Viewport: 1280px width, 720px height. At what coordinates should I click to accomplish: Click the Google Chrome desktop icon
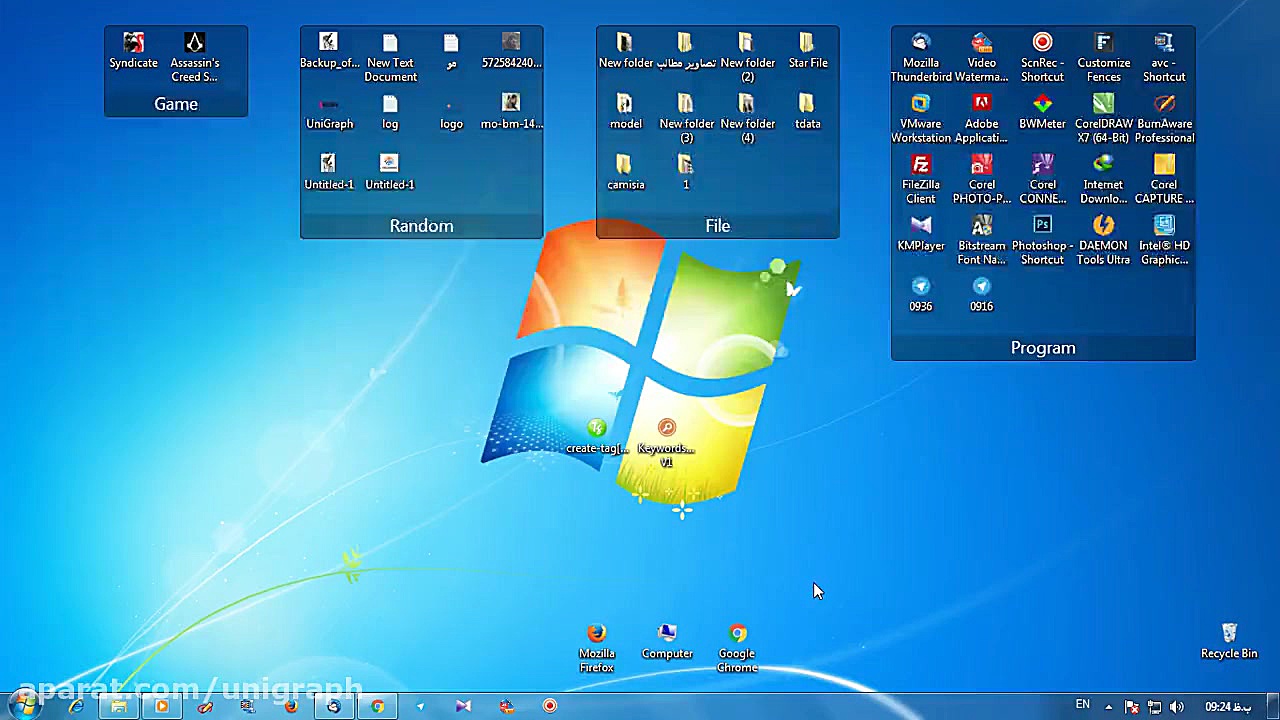[737, 635]
